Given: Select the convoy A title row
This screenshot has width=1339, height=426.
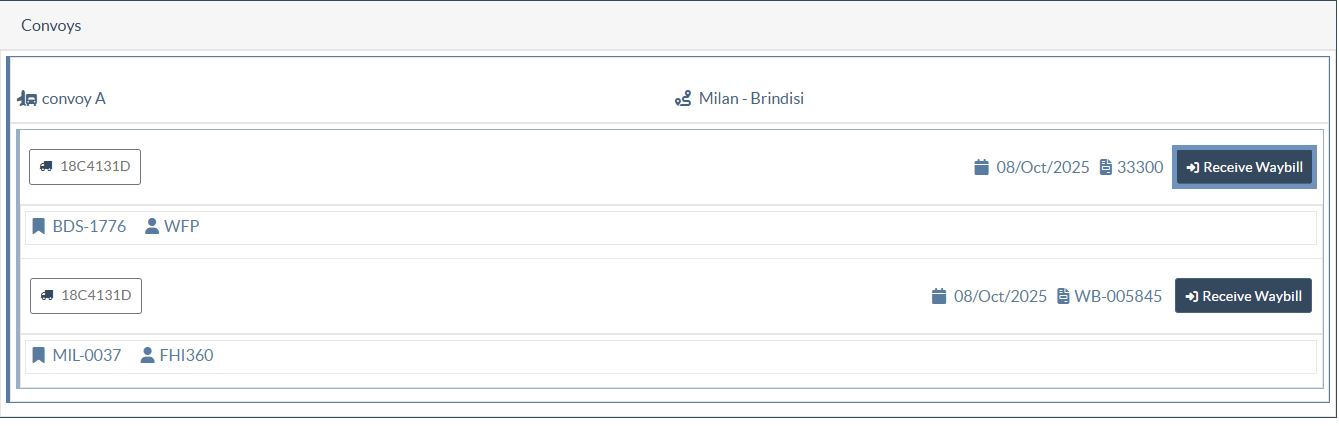Looking at the screenshot, I should [73, 99].
